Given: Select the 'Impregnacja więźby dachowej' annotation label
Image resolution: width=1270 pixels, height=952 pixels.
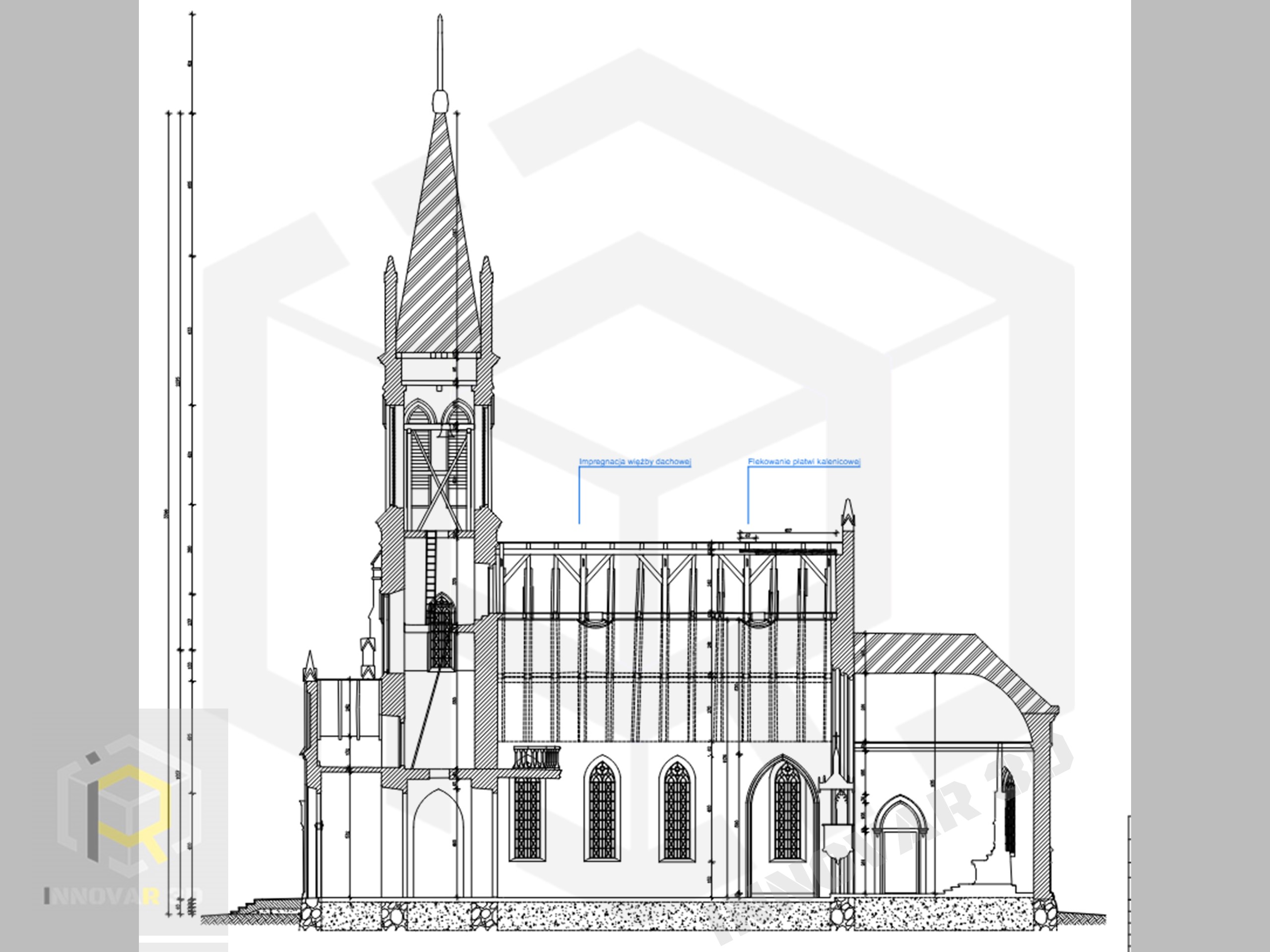Looking at the screenshot, I should coord(635,461).
